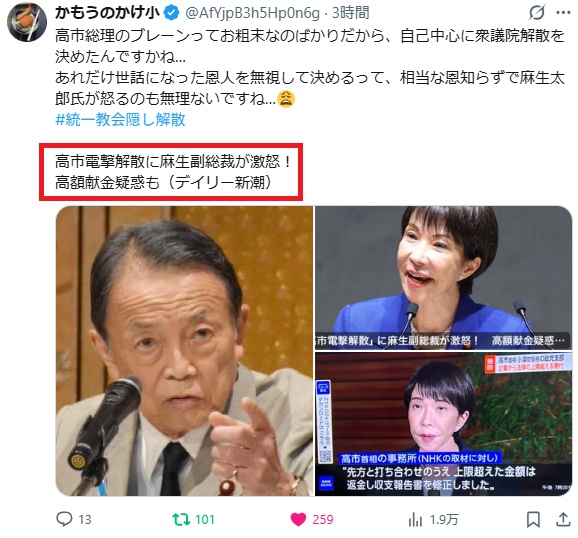Click the green retweet arrows icon
The image size is (578, 538).
point(181,519)
